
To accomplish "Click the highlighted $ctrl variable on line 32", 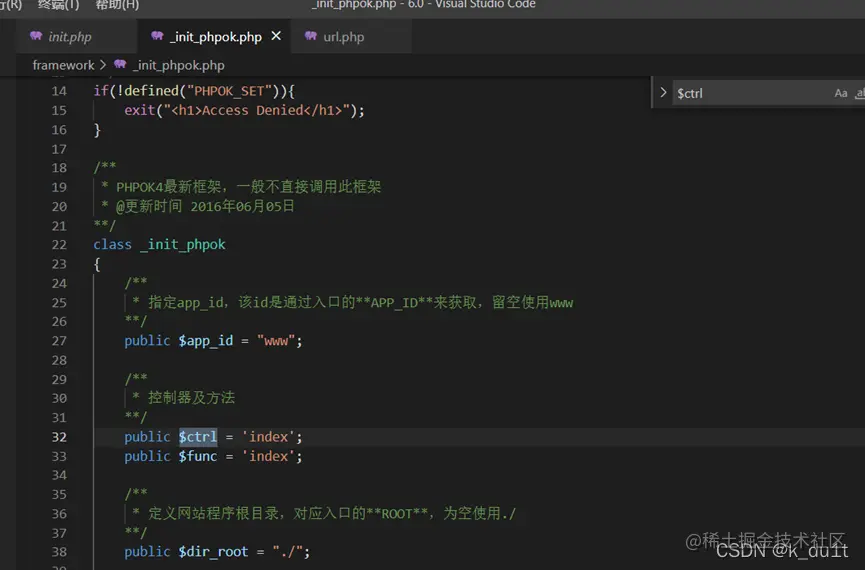I will click(198, 437).
